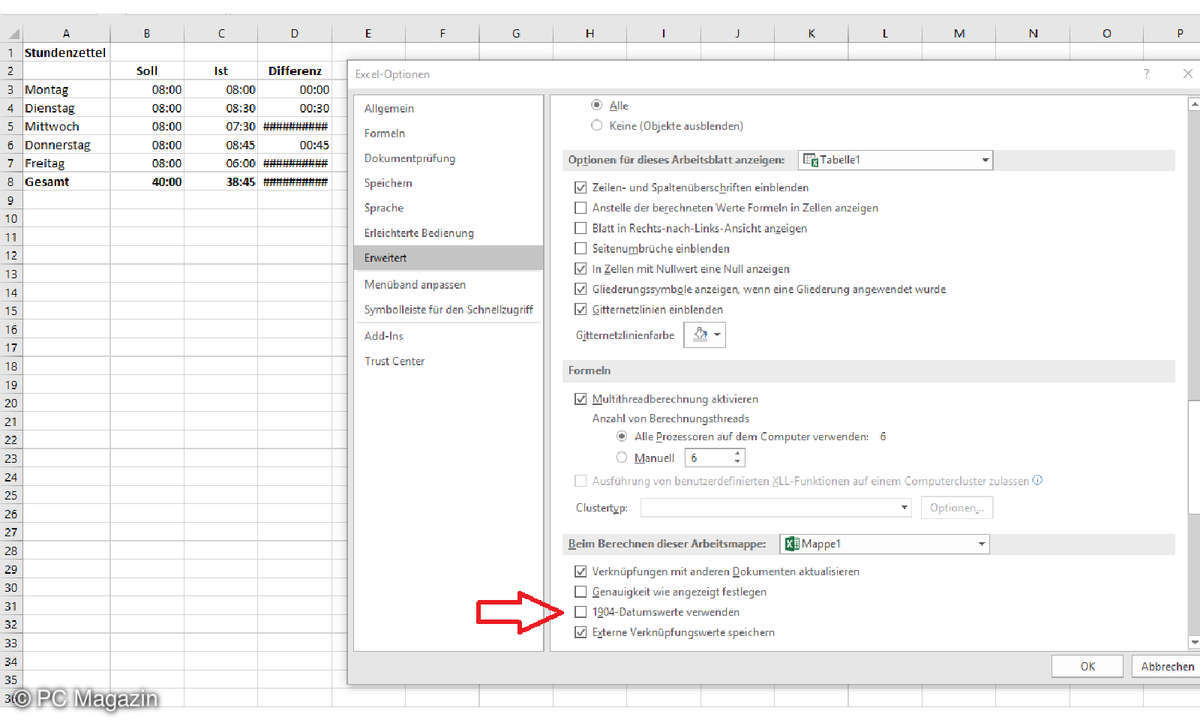Select the Gesamt cell
The width and height of the screenshot is (1200, 720).
(x=66, y=182)
